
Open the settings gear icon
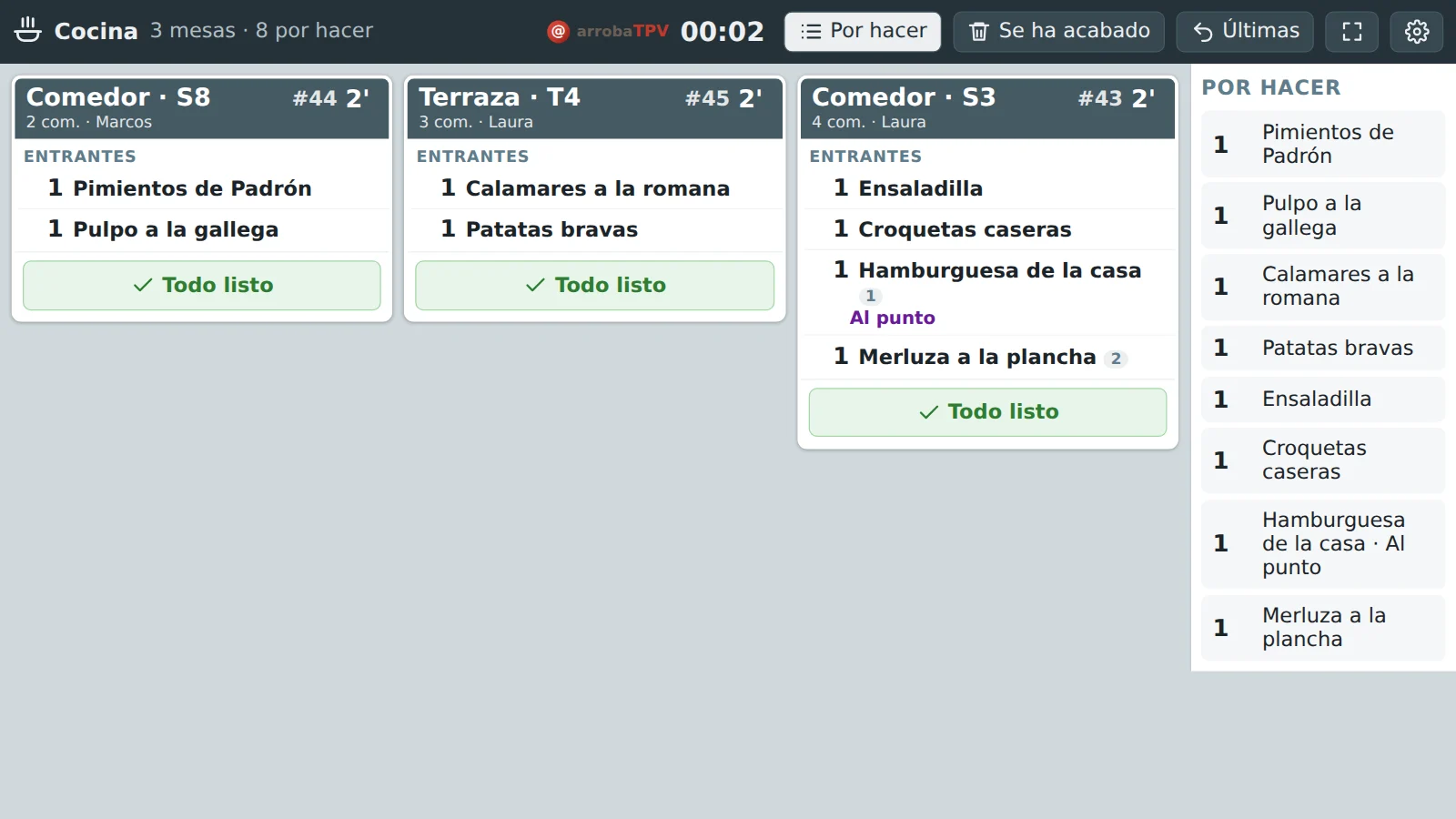click(x=1417, y=32)
